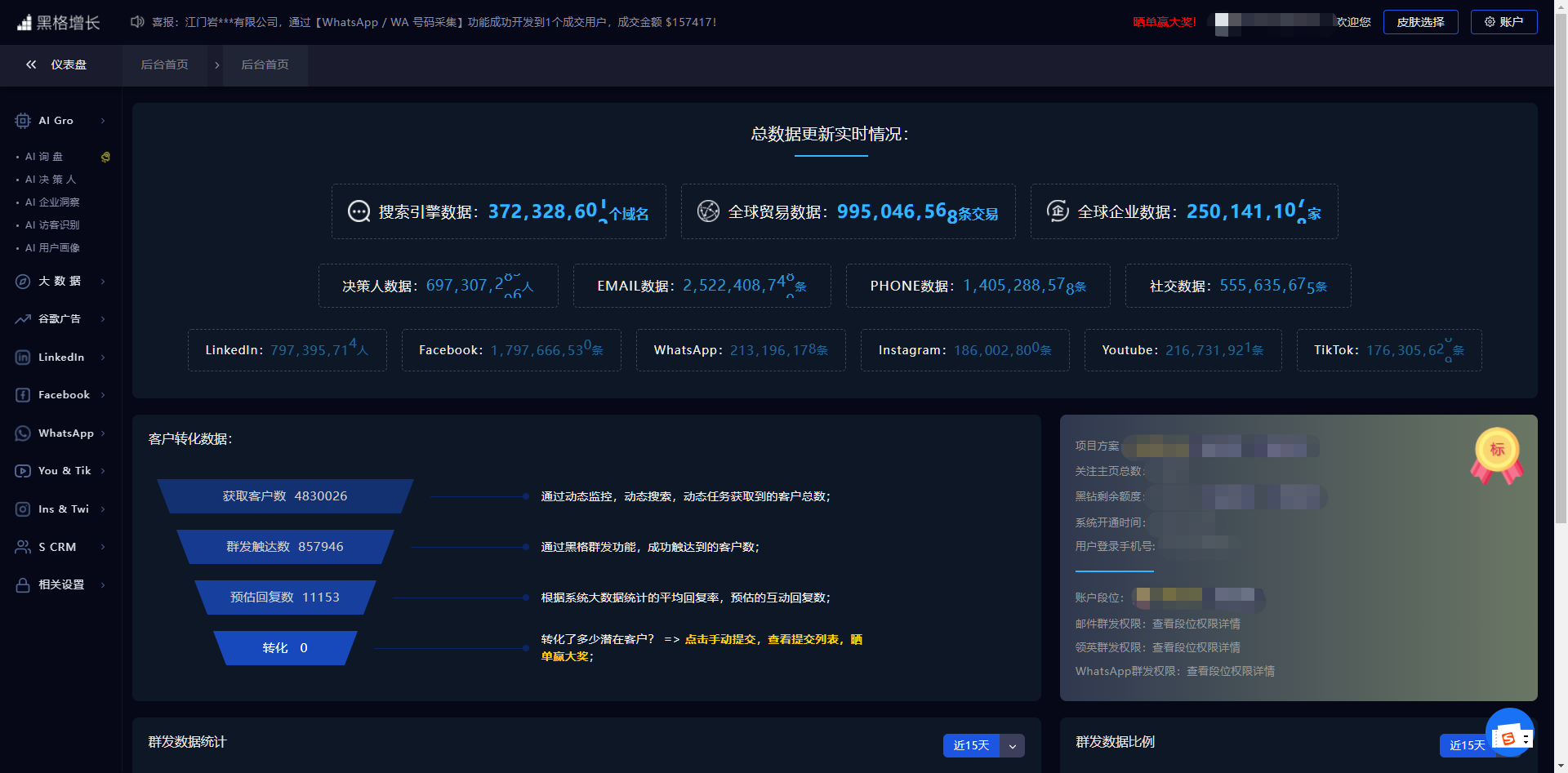Expand the 谷歌广告 menu section

pos(60,319)
